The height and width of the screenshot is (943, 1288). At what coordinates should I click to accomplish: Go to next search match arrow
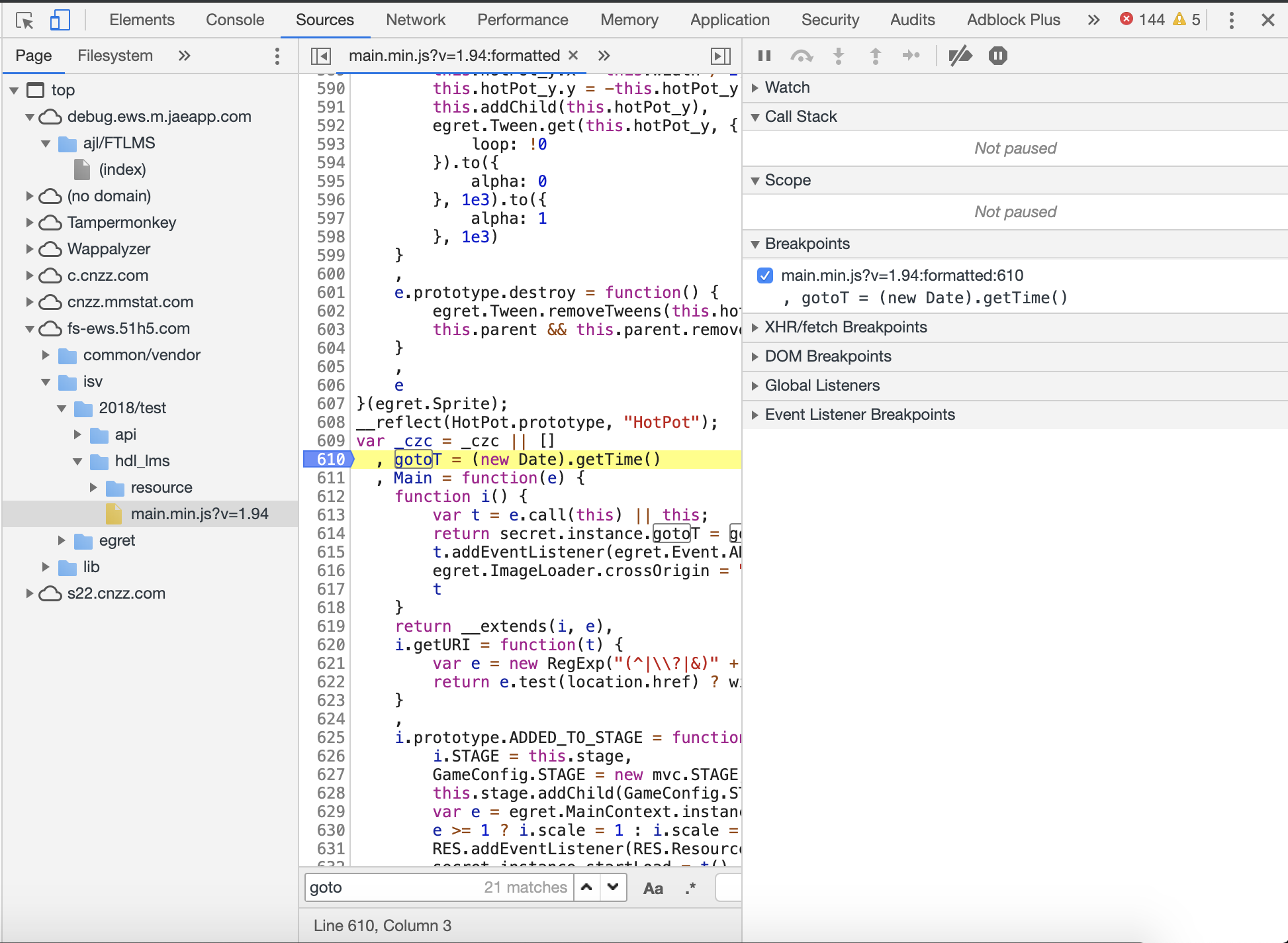[x=613, y=887]
